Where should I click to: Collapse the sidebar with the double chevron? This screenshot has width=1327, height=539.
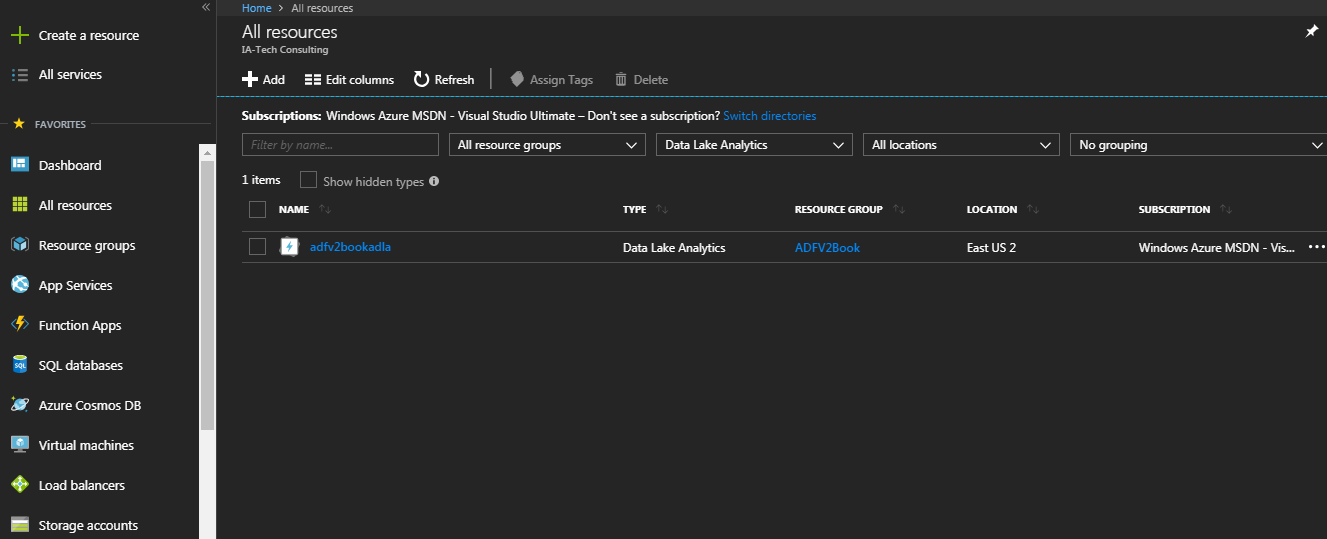pos(206,7)
